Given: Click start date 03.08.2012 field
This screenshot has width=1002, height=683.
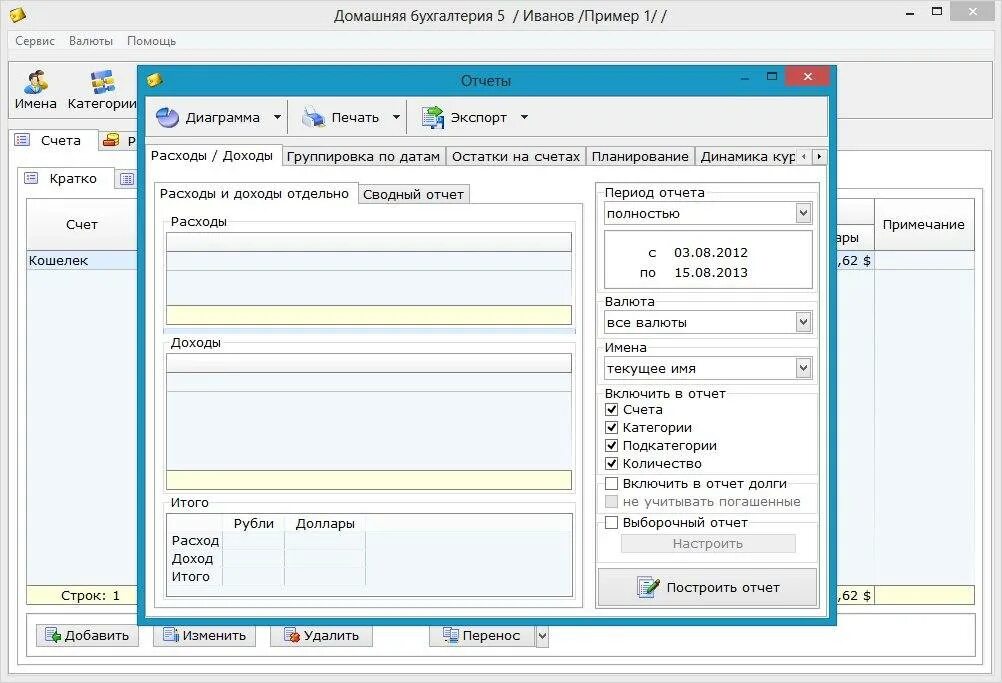Looking at the screenshot, I should pyautogui.click(x=711, y=252).
